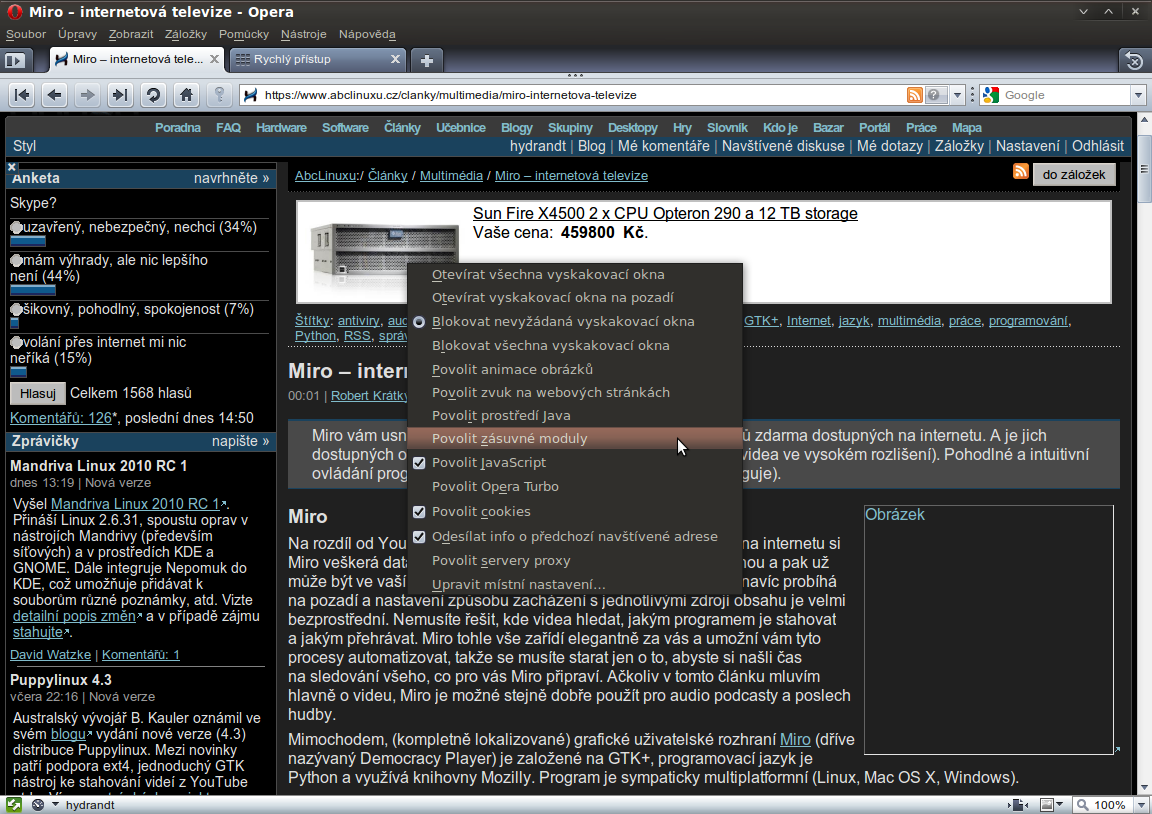The image size is (1152, 814).
Task: Toggle the Opera panel sidebar button
Action: [15, 60]
